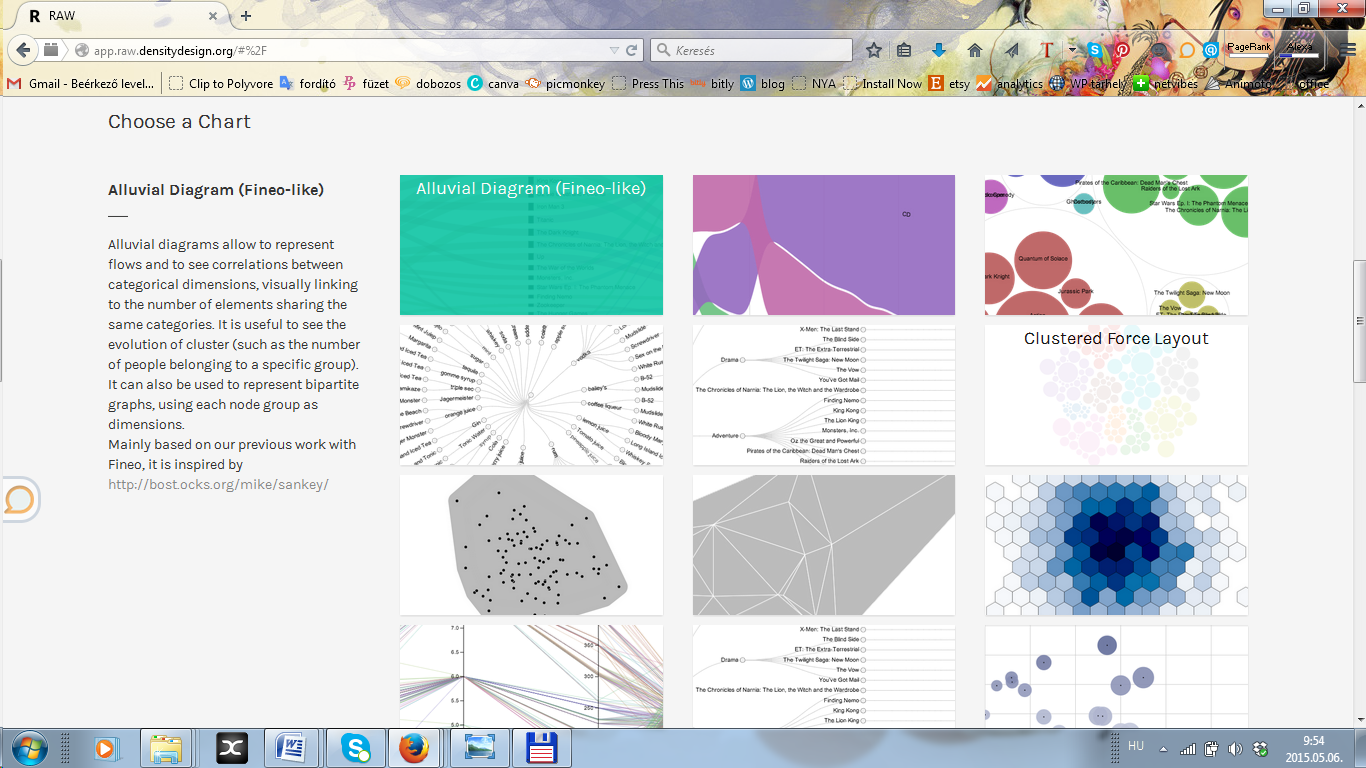Reload the page with the refresh icon
Image resolution: width=1366 pixels, height=768 pixels.
[x=632, y=50]
